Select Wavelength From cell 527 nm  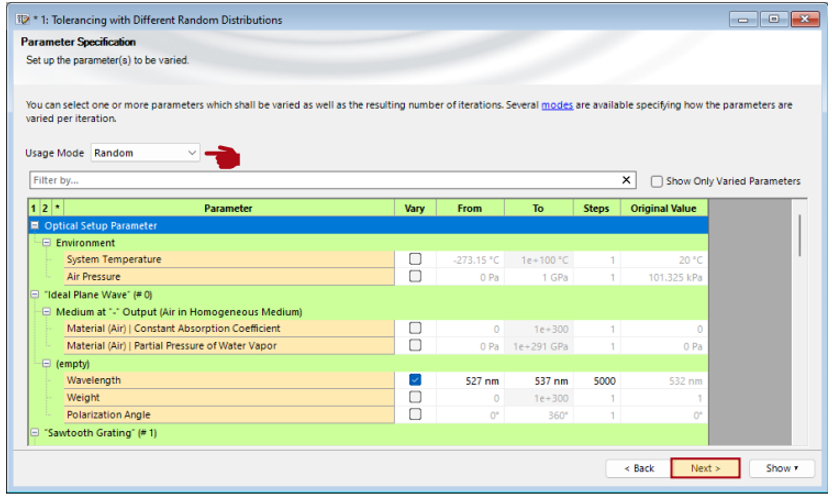(470, 381)
